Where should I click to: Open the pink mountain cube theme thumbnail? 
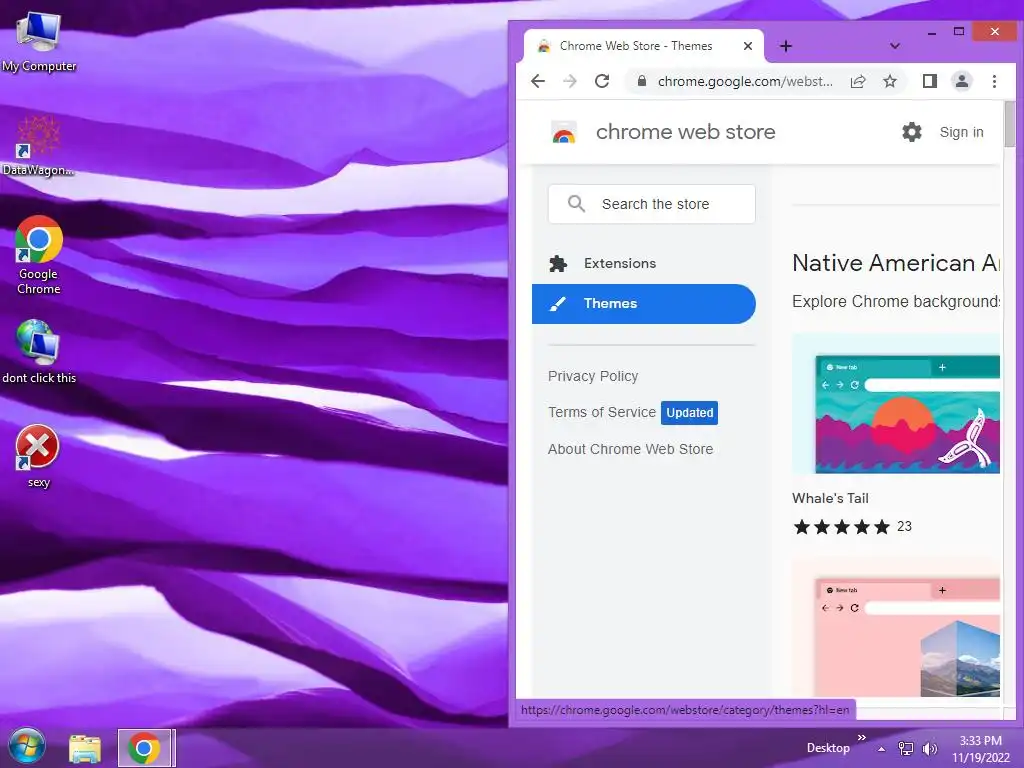coord(896,627)
